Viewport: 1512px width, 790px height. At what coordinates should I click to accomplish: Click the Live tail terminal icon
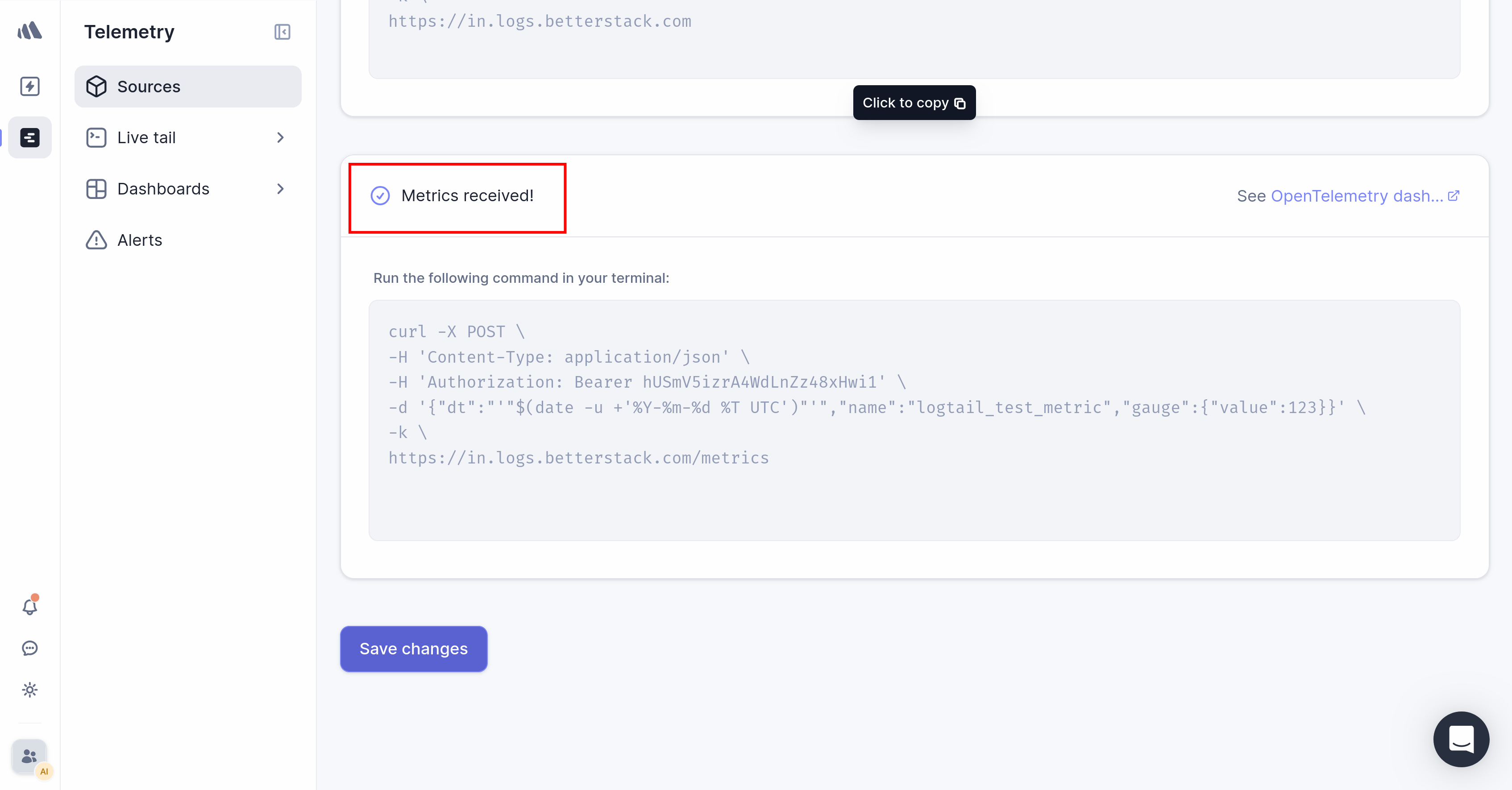tap(96, 137)
